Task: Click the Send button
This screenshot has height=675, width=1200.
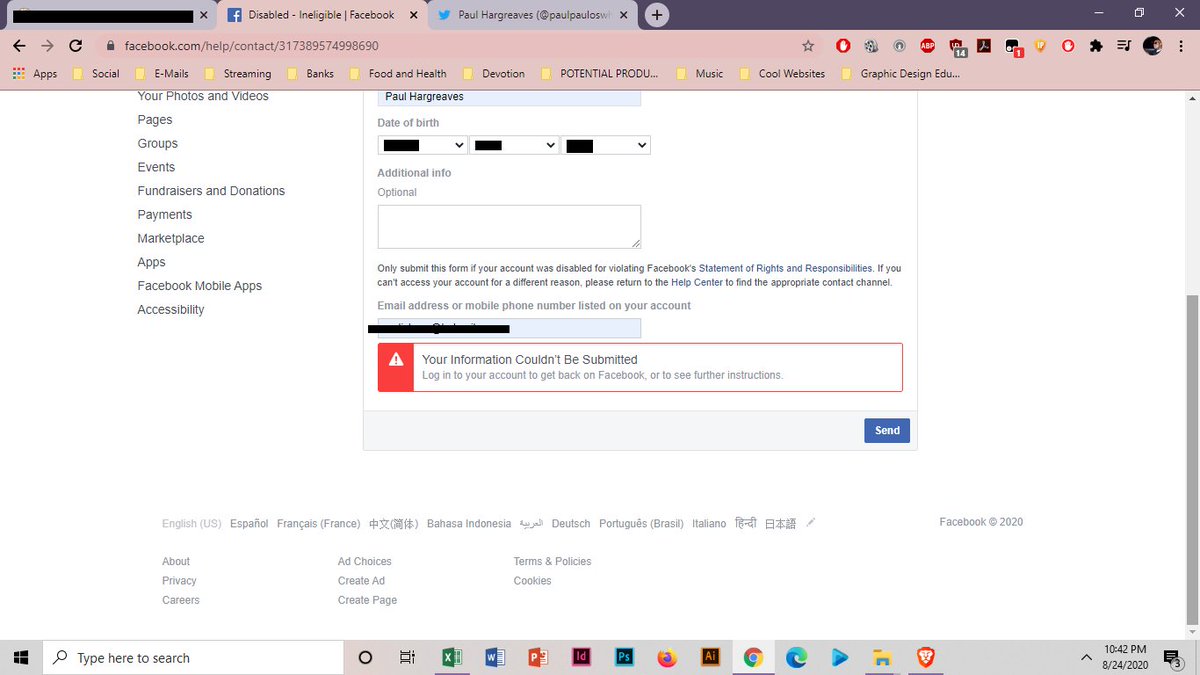Action: click(x=887, y=430)
